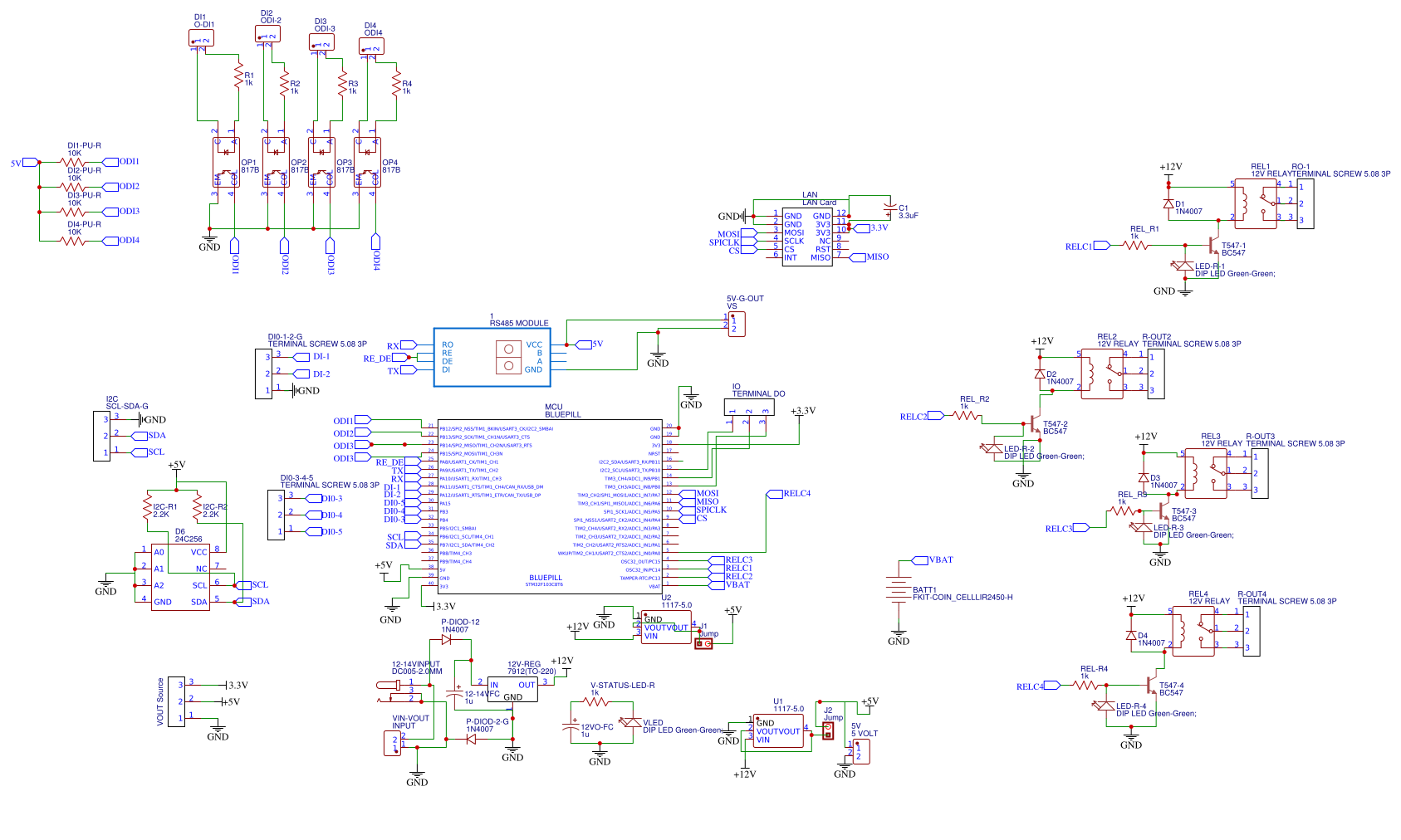Viewport: 1401px width, 840px height.
Task: Click the BLUEPILL MCU chip body
Action: (550, 506)
